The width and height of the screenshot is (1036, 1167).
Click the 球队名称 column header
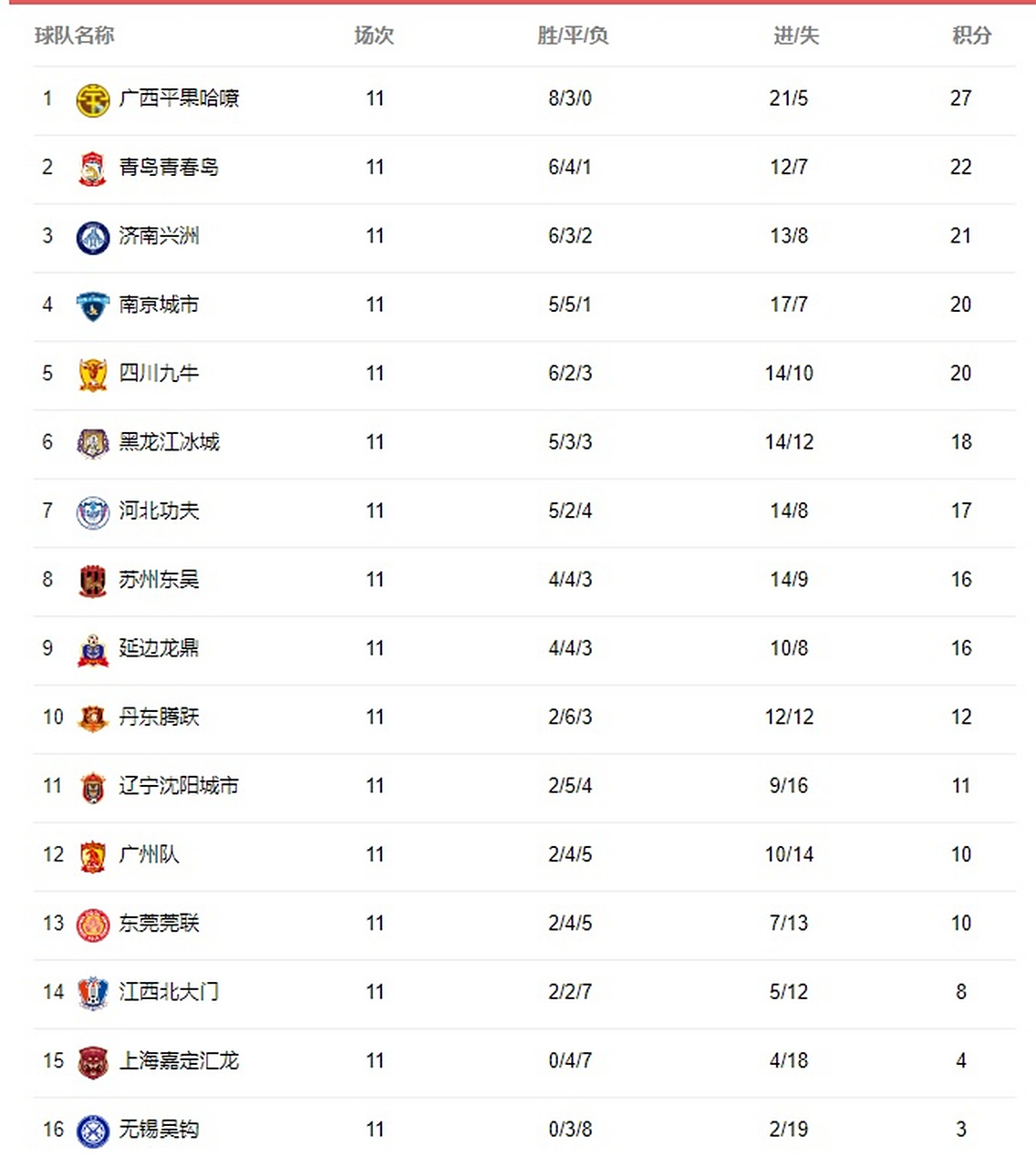[75, 36]
